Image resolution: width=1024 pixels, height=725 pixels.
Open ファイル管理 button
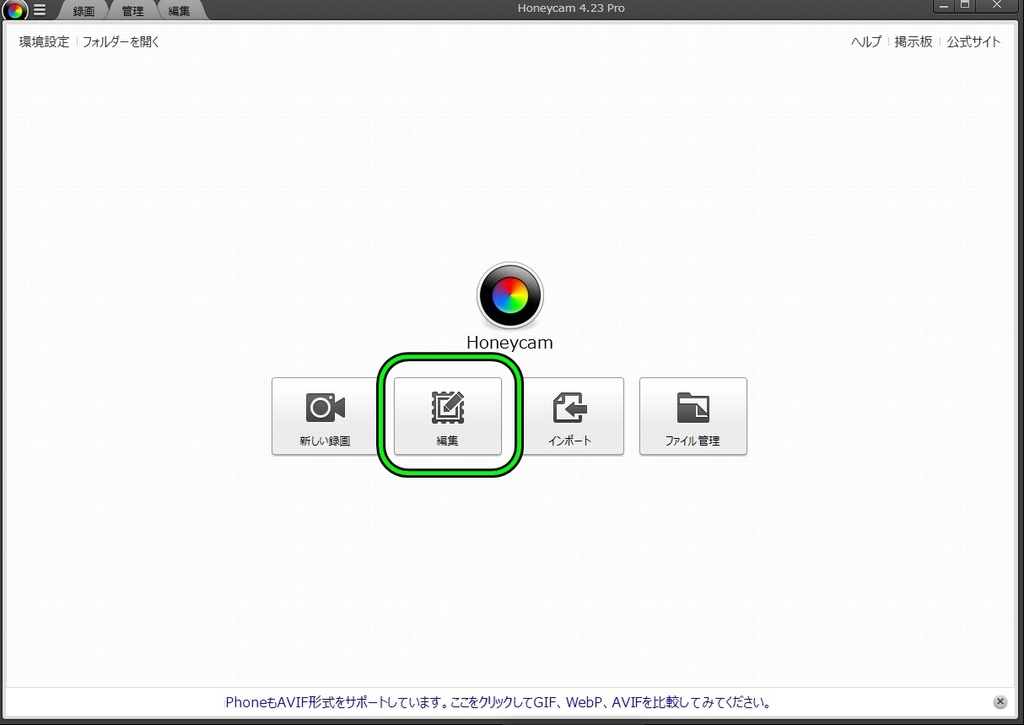[693, 416]
